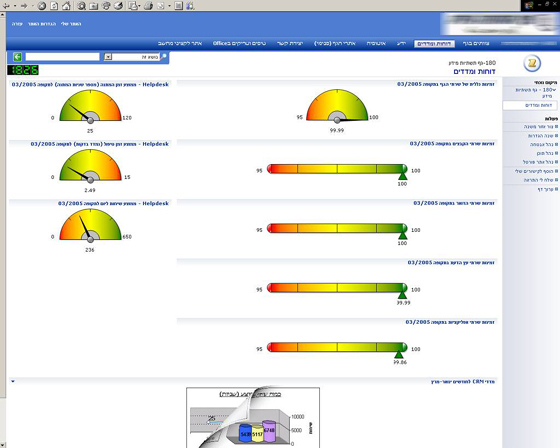The width and height of the screenshot is (560, 448).
Task: Collapse the CRM section with its small arrow
Action: click(x=13, y=382)
